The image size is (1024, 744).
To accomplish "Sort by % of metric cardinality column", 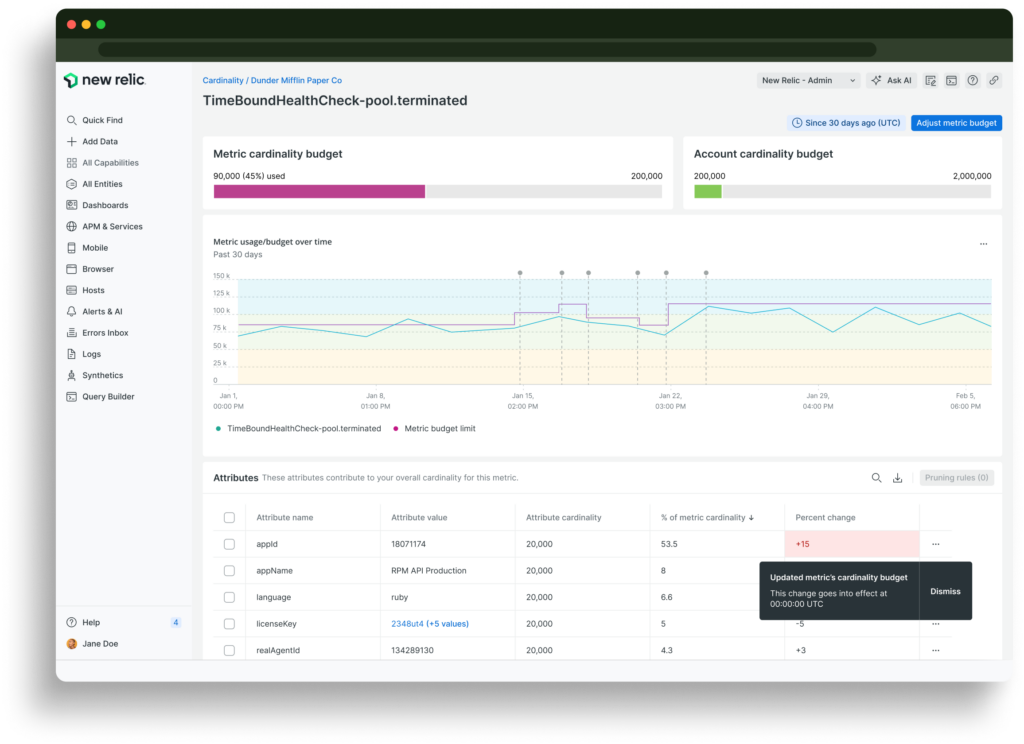I will (707, 517).
